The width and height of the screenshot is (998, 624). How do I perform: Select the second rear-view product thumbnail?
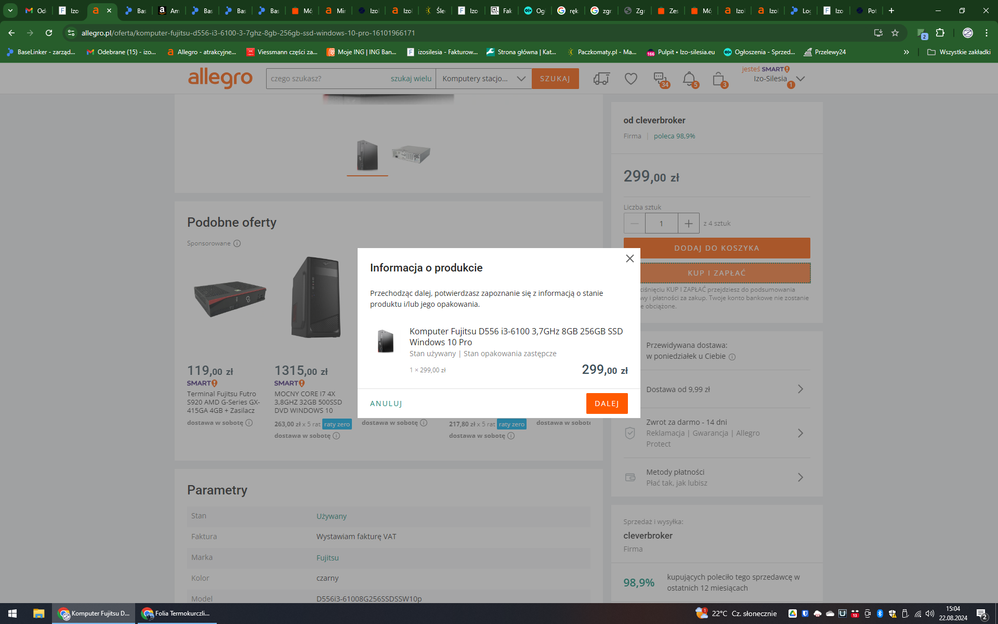click(411, 154)
